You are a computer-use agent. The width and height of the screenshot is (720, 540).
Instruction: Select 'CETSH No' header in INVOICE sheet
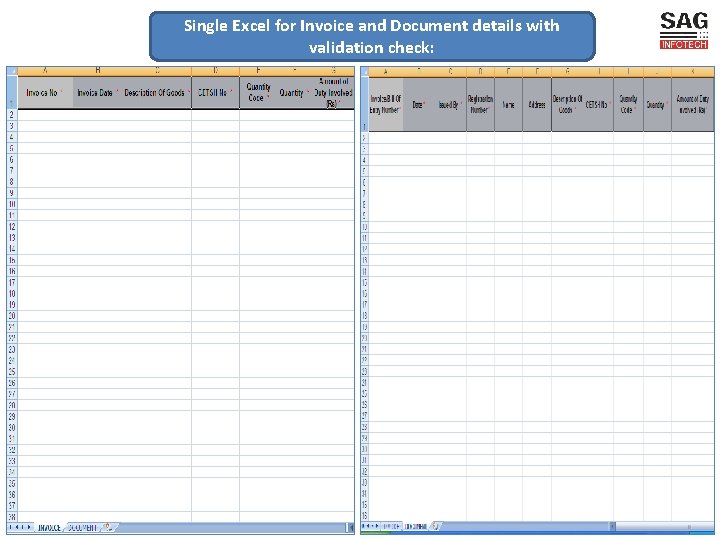[x=215, y=93]
